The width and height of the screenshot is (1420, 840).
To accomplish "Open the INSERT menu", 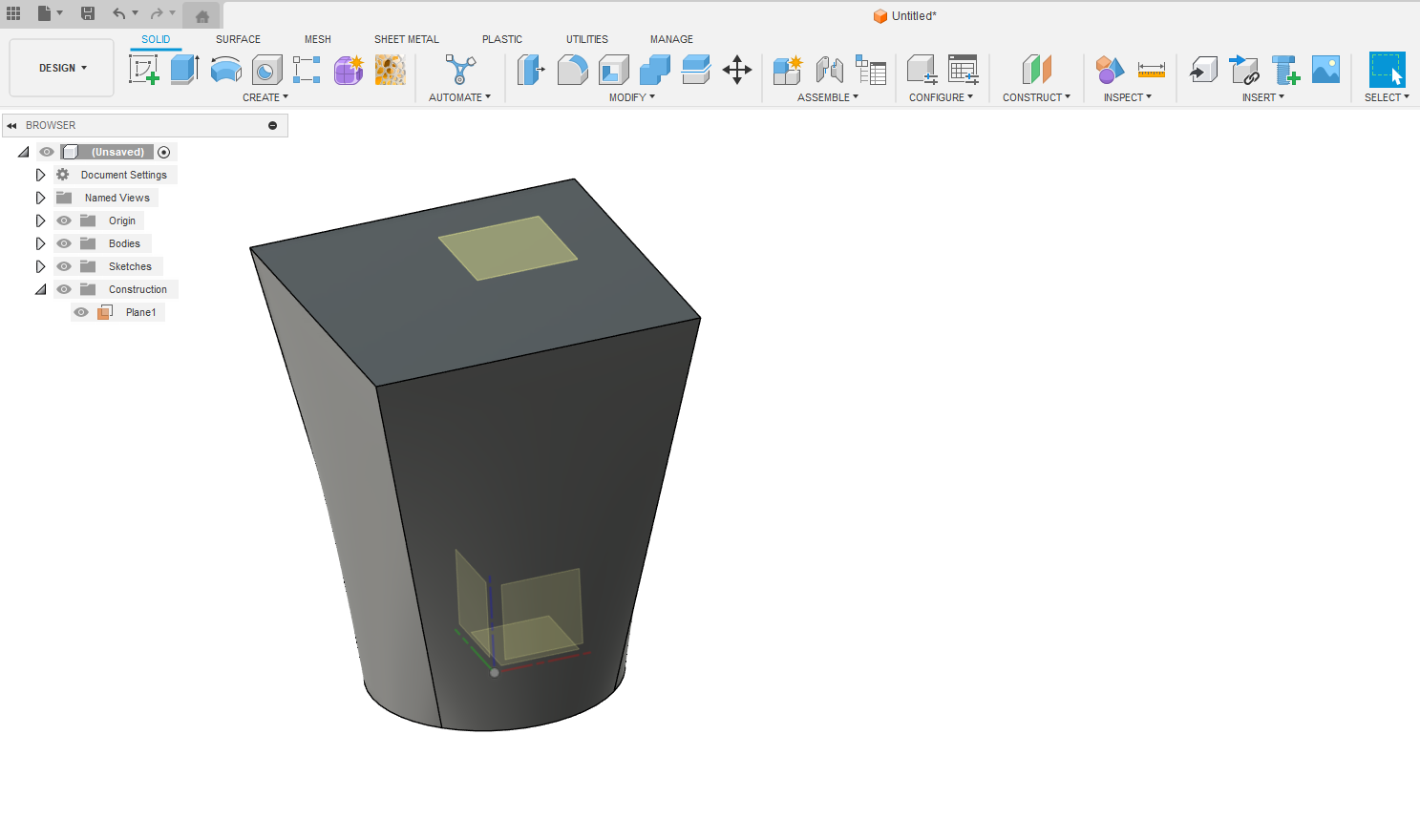I will (x=1262, y=97).
